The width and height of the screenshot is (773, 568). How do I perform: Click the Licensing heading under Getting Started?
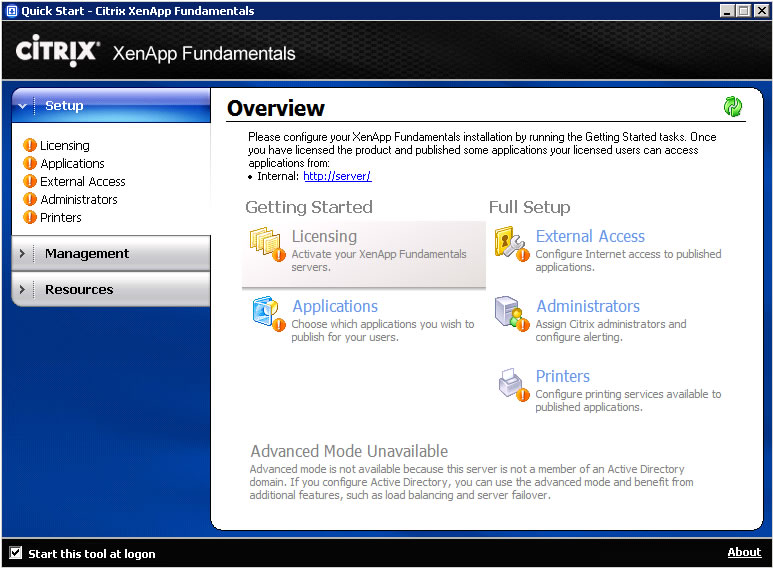pos(324,236)
